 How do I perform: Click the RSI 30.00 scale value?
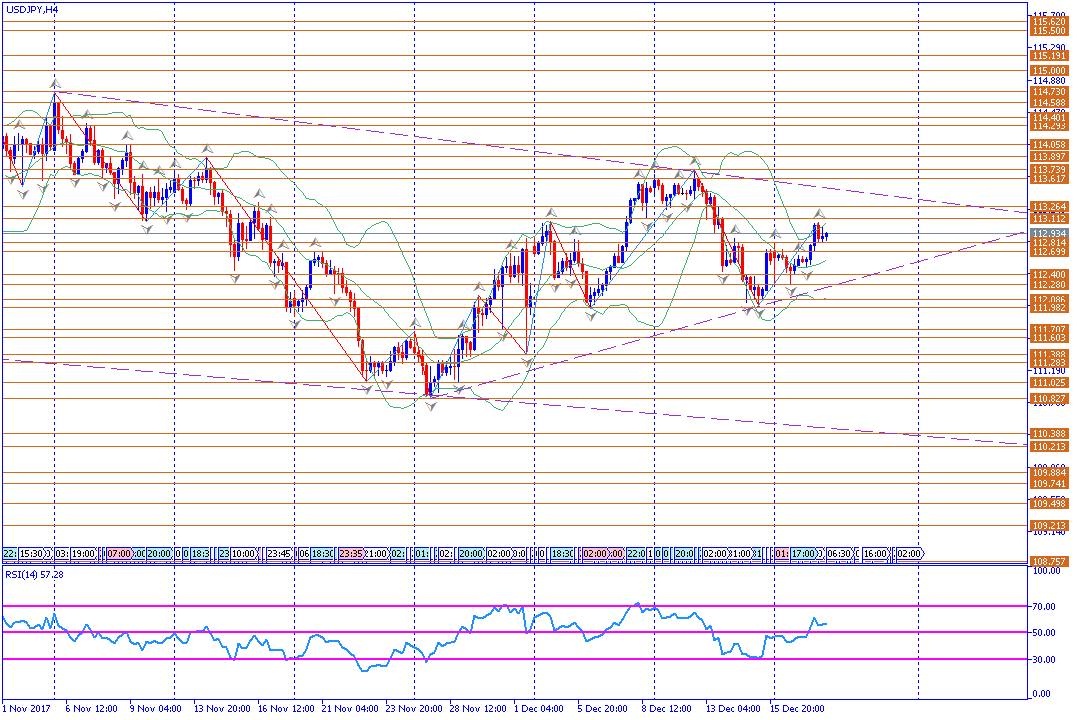pos(1044,659)
